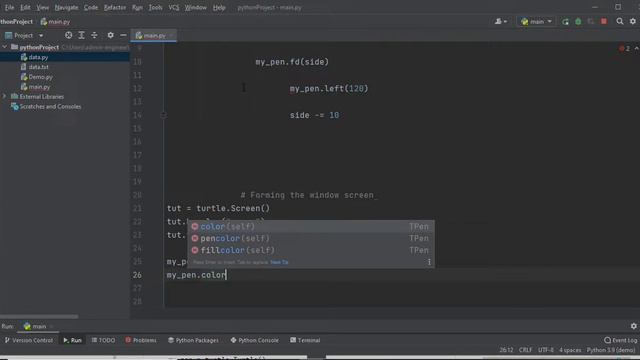This screenshot has height=360, width=640.
Task: Click the fold marker at line 14
Action: pos(163,116)
